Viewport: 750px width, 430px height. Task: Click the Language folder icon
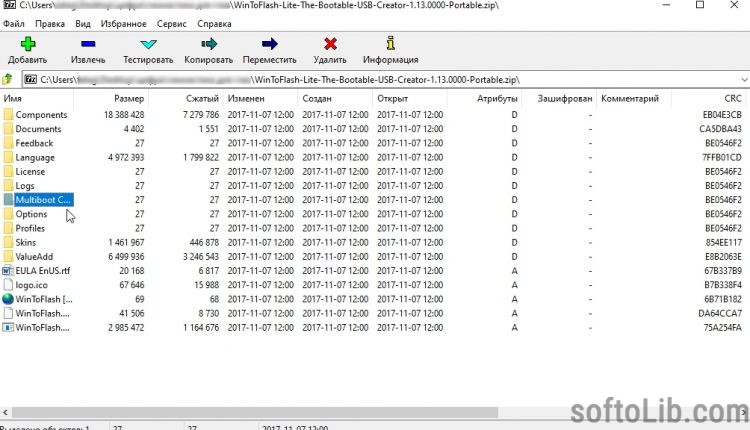tap(8, 157)
